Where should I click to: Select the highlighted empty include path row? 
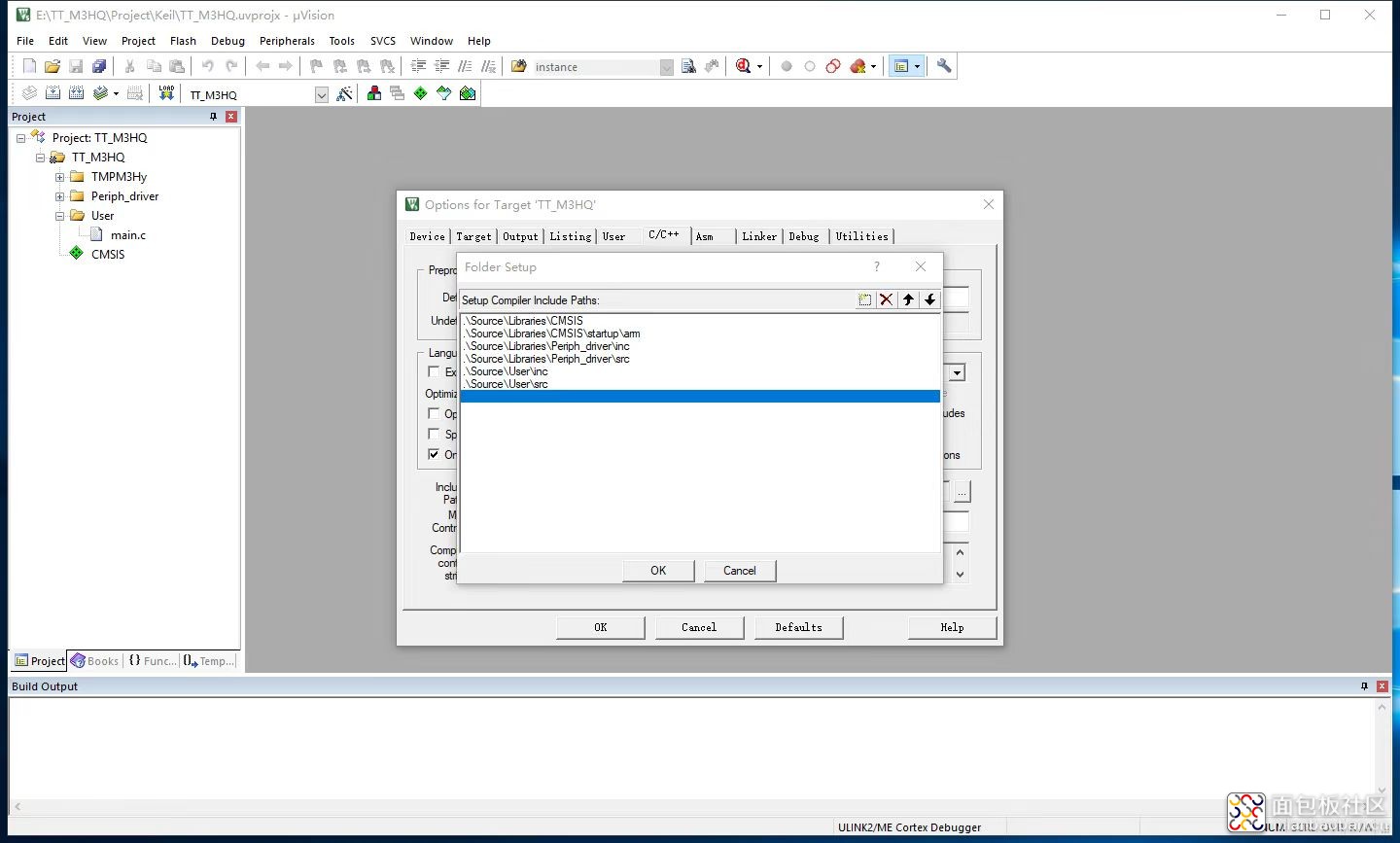700,397
